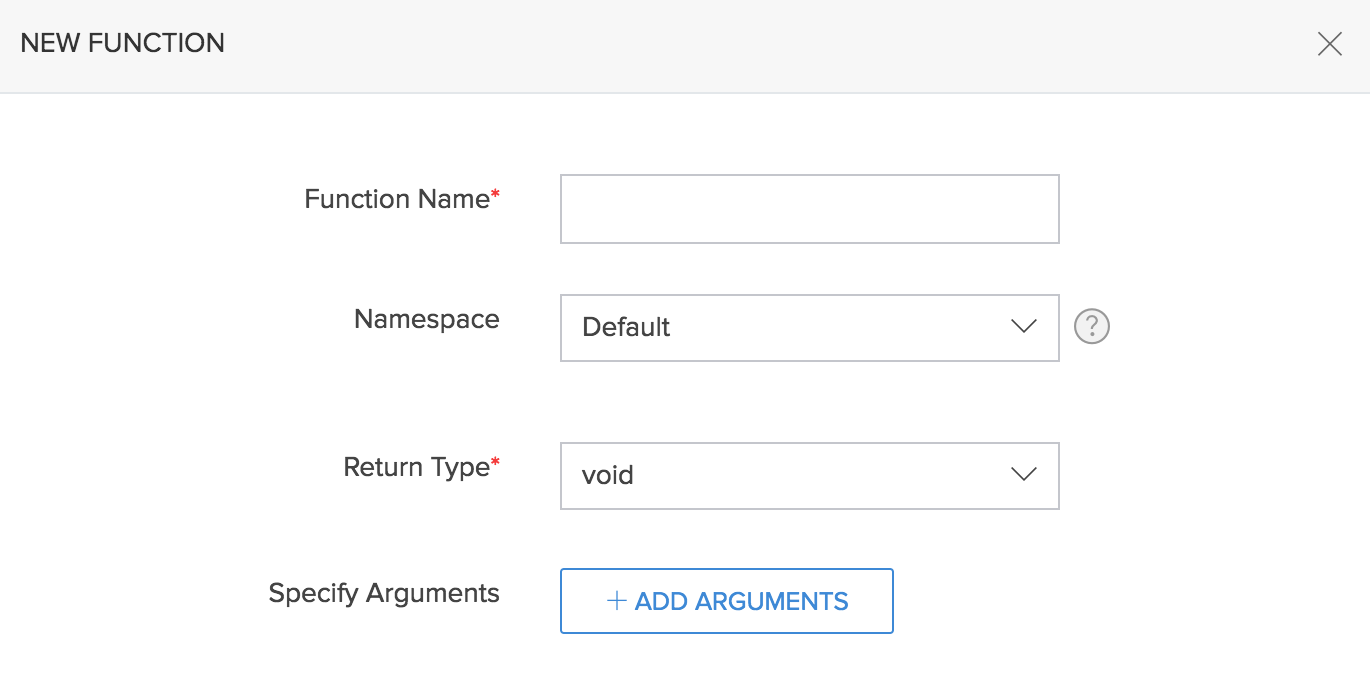Viewport: 1370px width, 680px height.
Task: Click the Return Type field label
Action: pyautogui.click(x=416, y=467)
